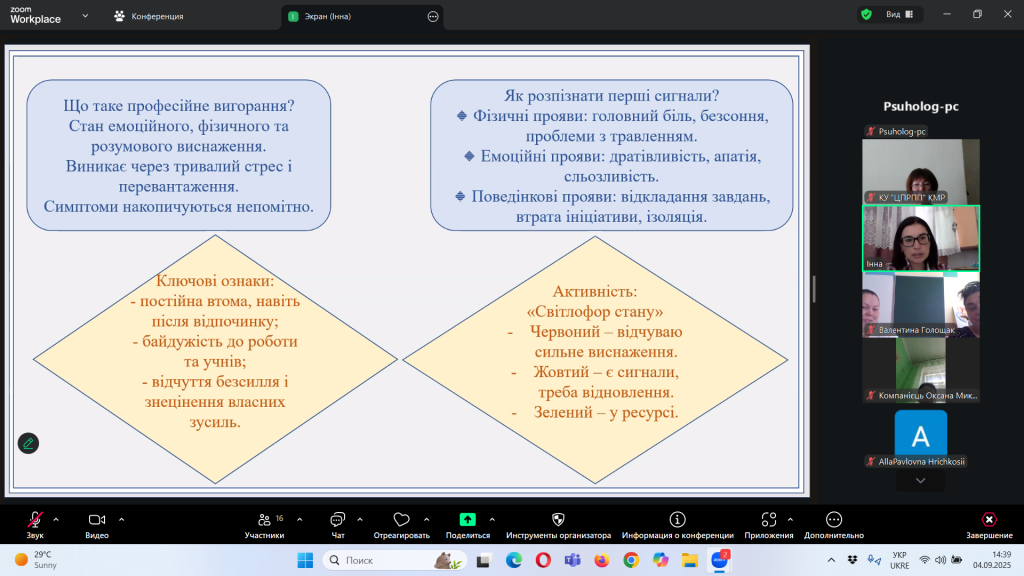1024x576 pixels.
Task: Switch to the Конференция tab
Action: click(x=148, y=16)
